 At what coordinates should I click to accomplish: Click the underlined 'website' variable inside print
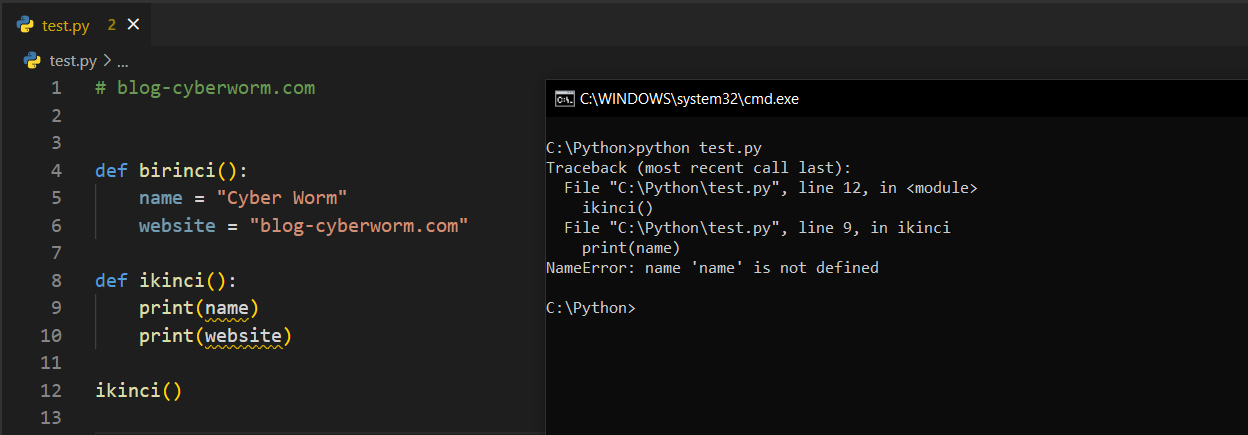243,335
